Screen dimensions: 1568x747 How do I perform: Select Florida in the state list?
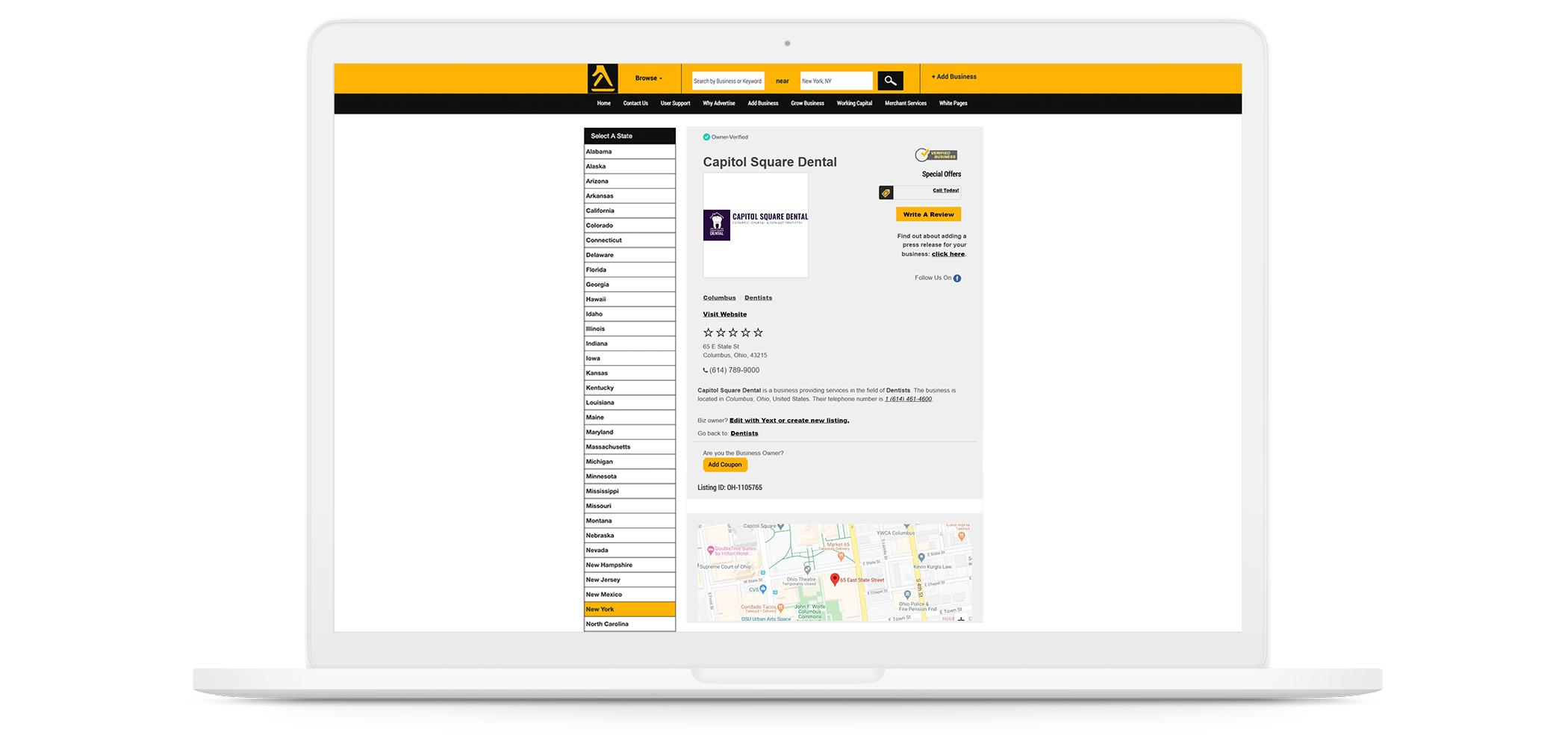point(629,270)
